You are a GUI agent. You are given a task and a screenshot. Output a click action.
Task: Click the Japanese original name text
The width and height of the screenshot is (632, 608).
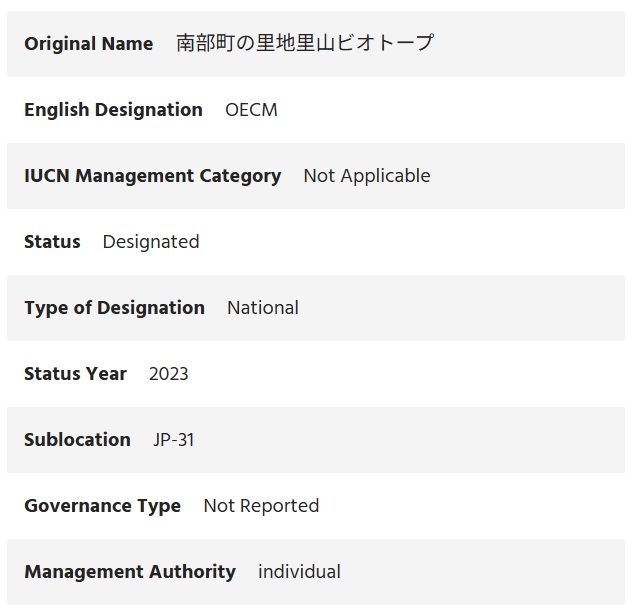tap(305, 43)
